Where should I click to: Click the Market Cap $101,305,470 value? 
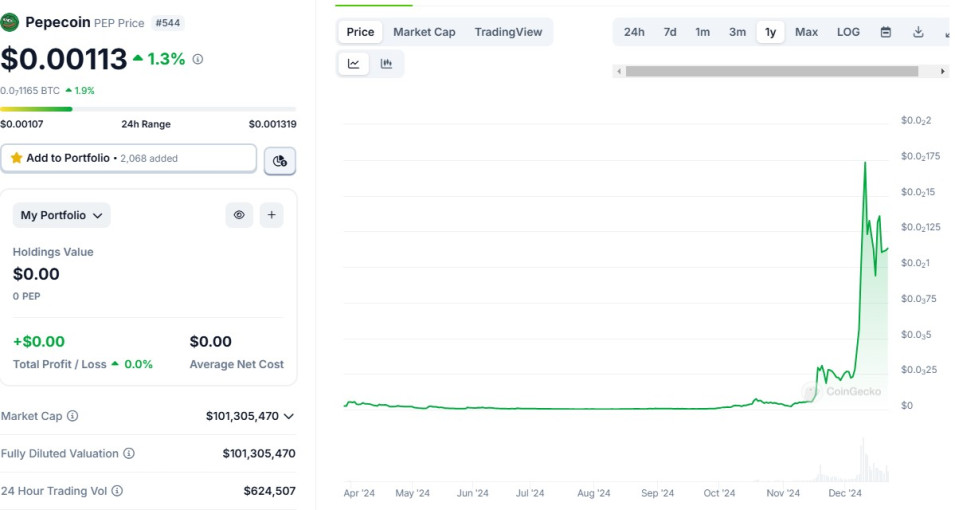click(242, 416)
